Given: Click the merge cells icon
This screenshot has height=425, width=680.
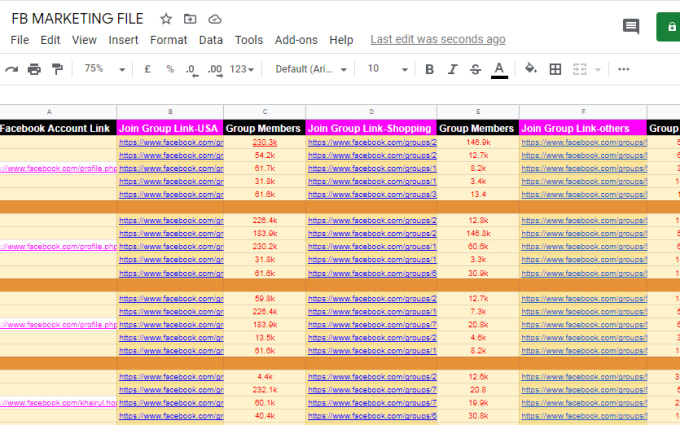Looking at the screenshot, I should 579,69.
